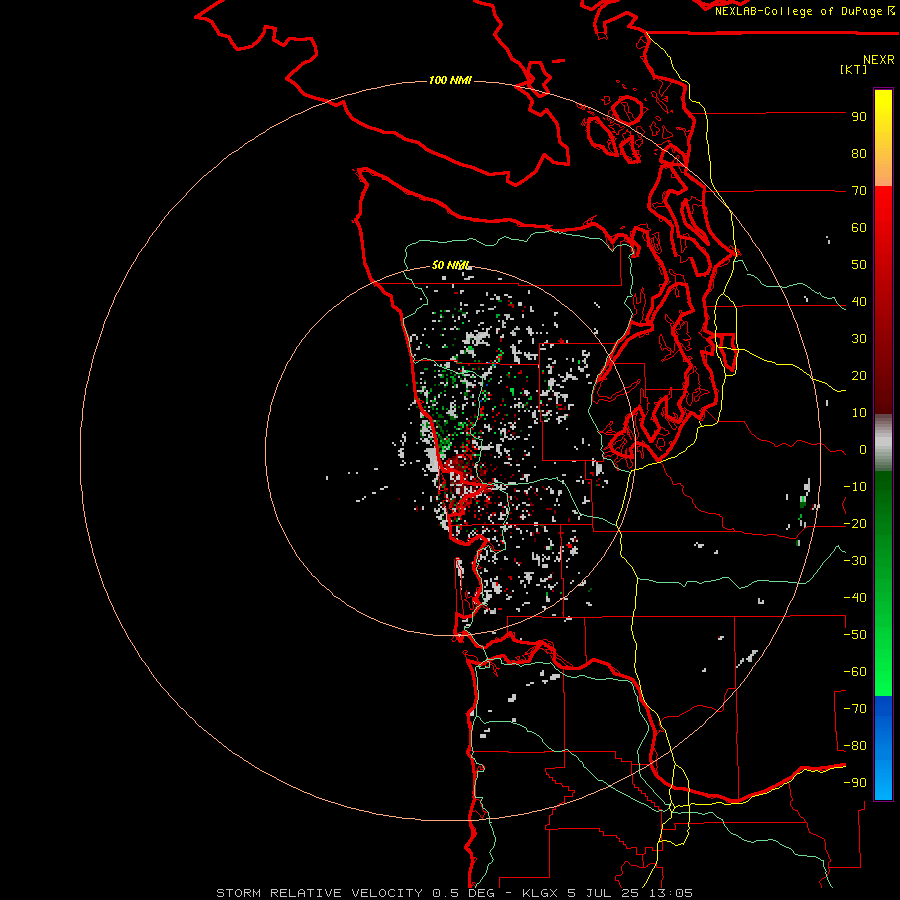Pick the gray zero-velocity band on scale
The width and height of the screenshot is (900, 900).
883,443
